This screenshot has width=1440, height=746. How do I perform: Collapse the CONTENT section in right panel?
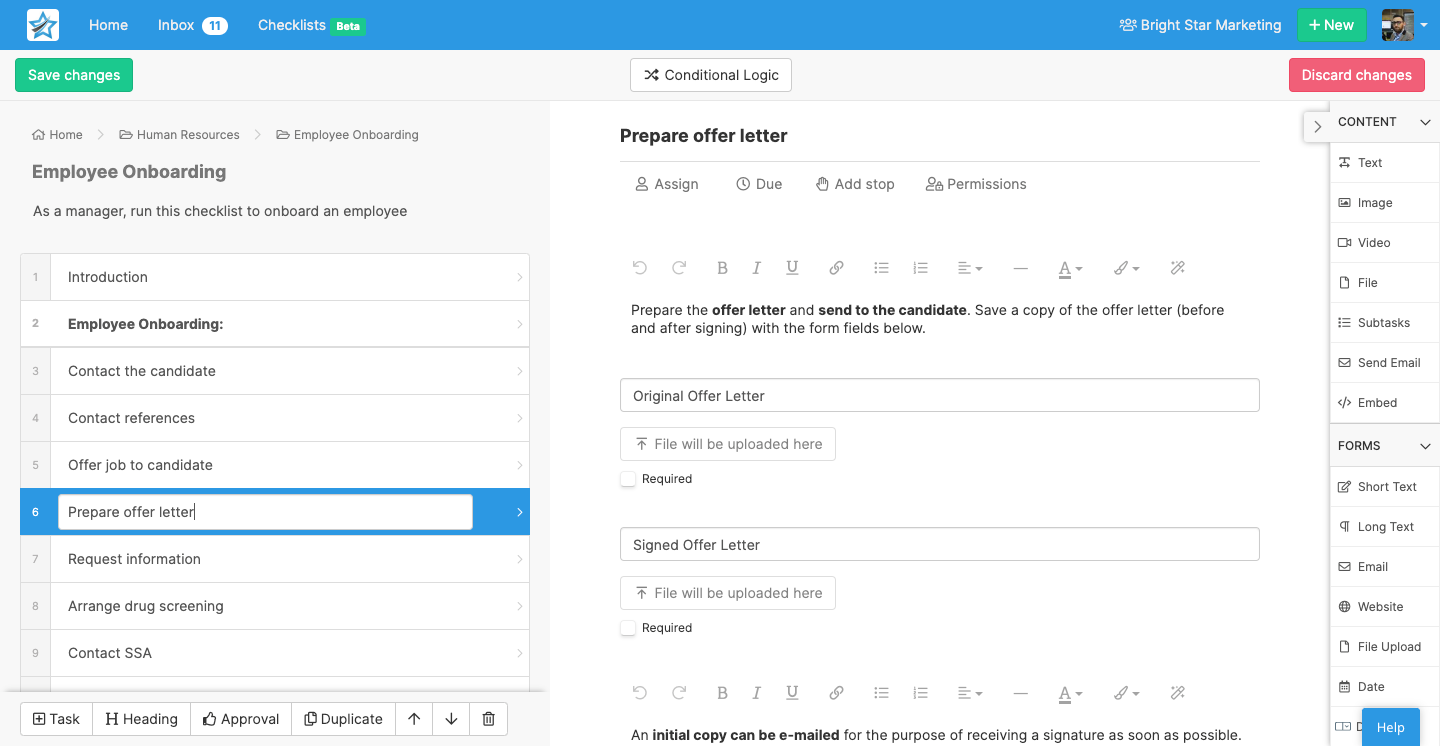(1425, 122)
